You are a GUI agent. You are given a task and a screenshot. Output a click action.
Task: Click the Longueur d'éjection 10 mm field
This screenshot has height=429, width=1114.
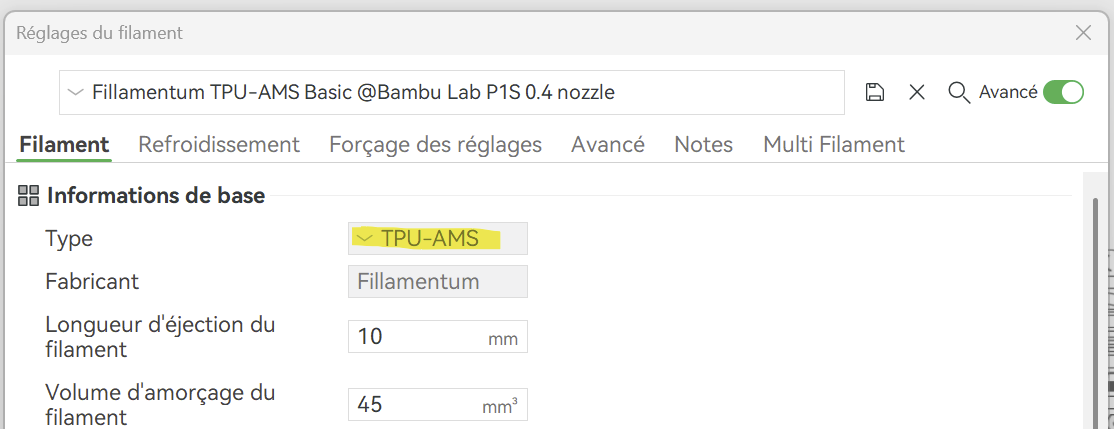tap(438, 336)
